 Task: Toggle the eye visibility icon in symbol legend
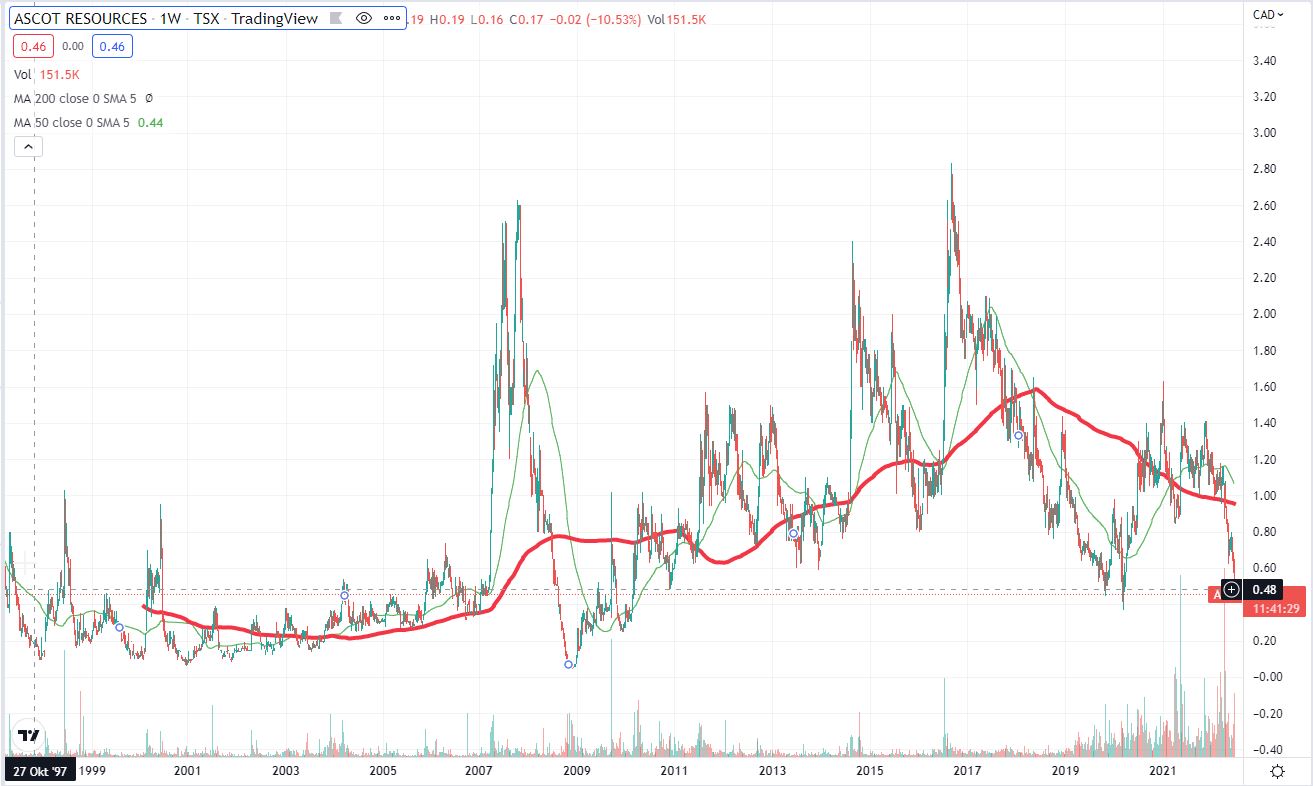(x=364, y=18)
